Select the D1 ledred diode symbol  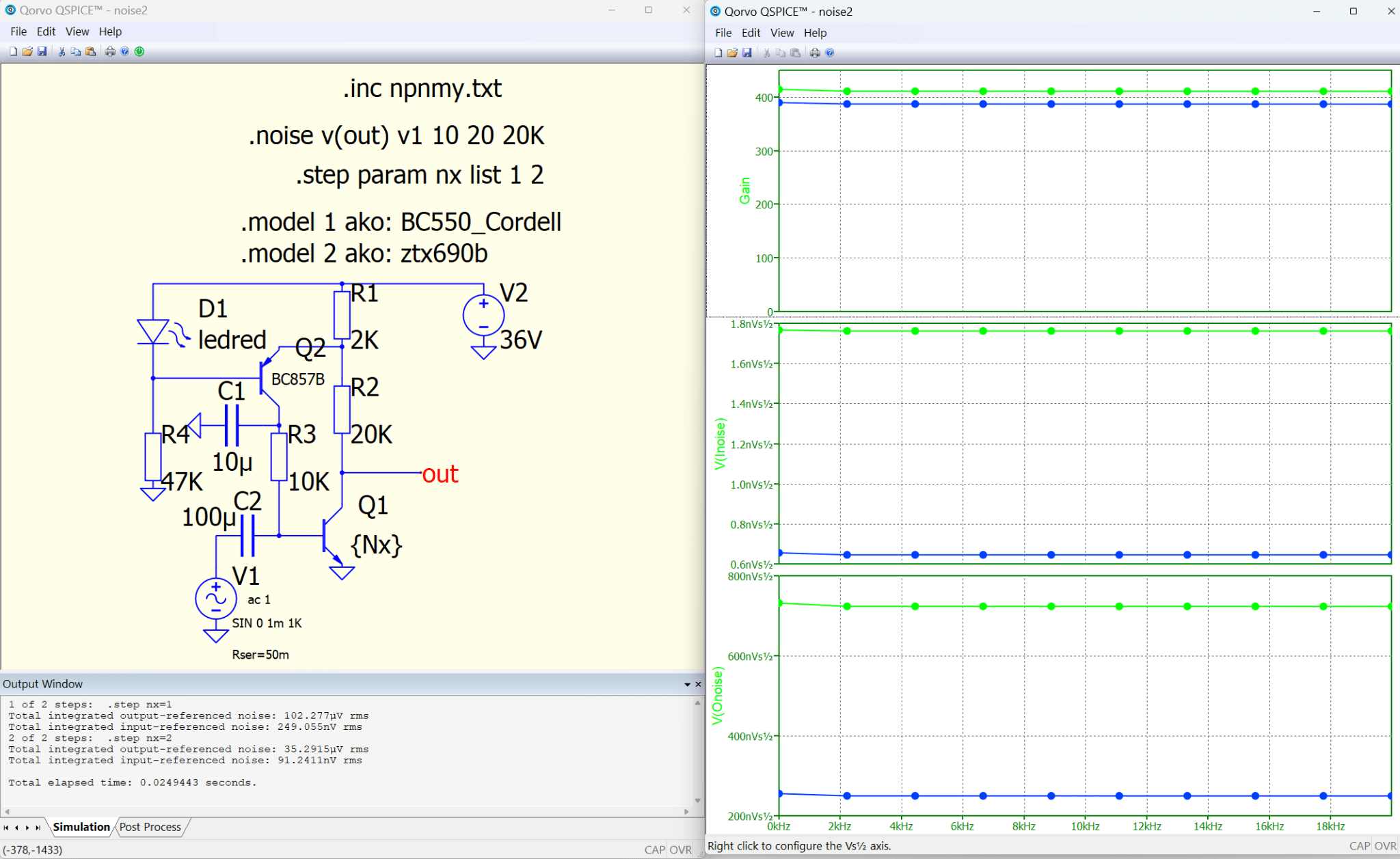click(153, 332)
